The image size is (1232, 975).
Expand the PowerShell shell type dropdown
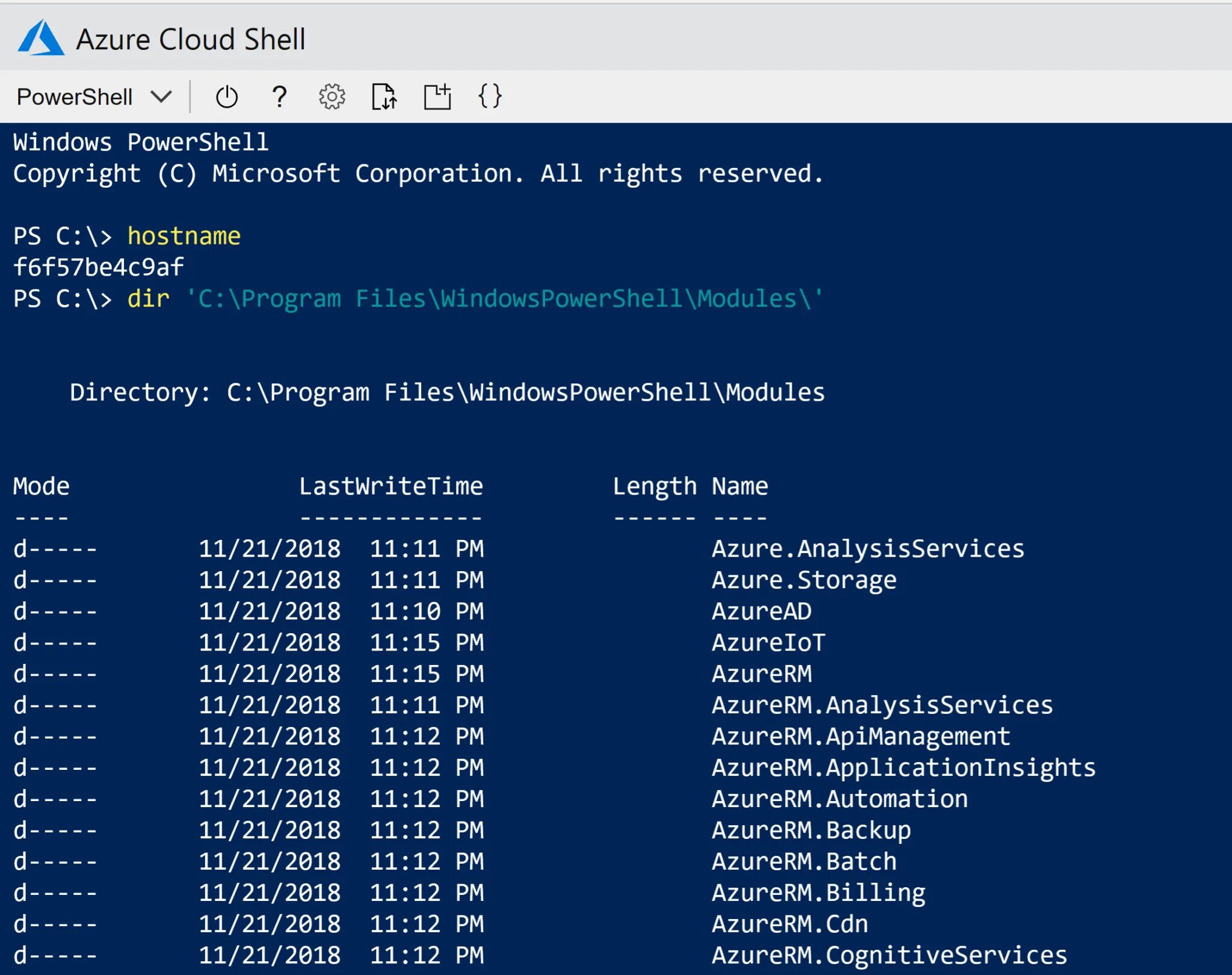click(x=75, y=97)
